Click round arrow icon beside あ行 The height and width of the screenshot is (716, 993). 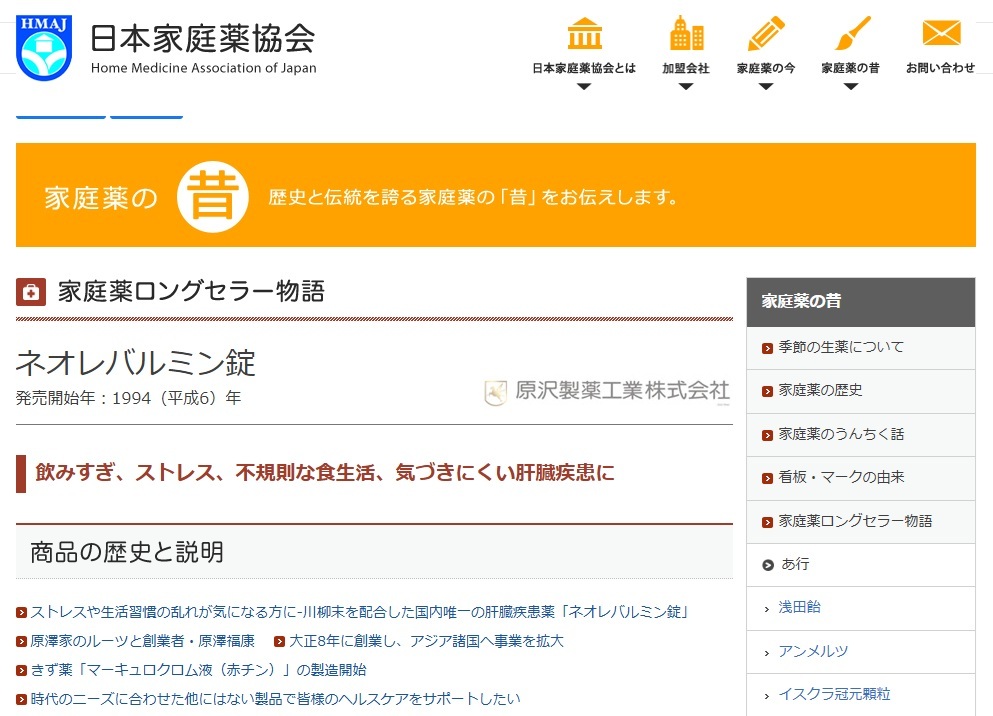pyautogui.click(x=768, y=565)
